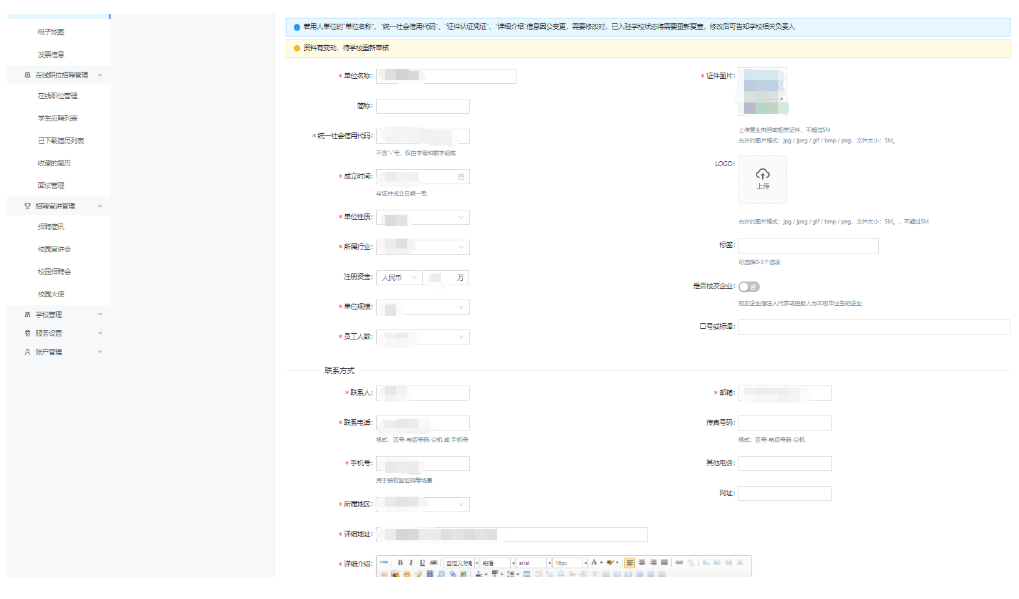Click the 统一社会信用代码 input field
The width and height of the screenshot is (1019, 599).
tap(423, 136)
